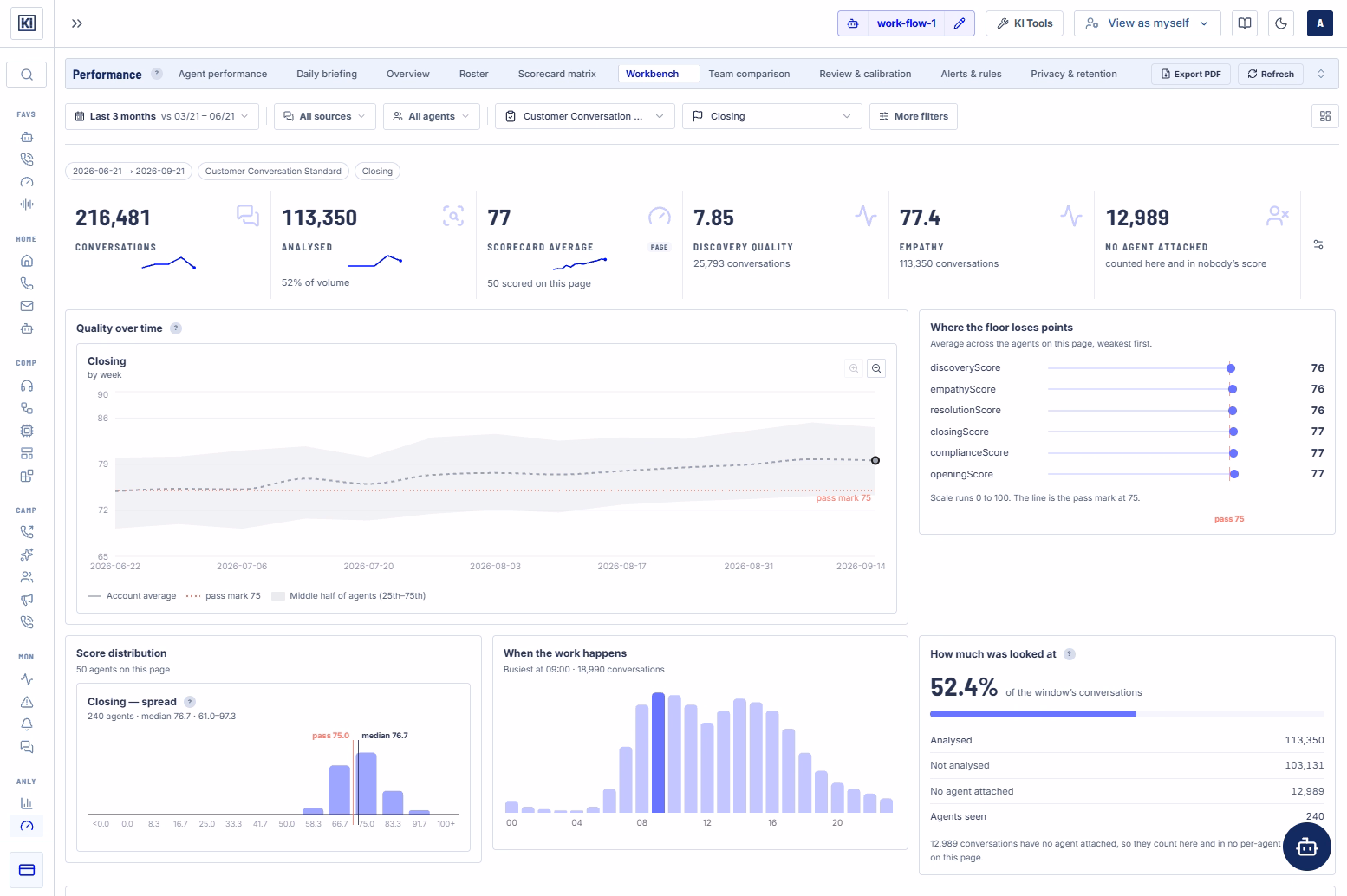Open the billing card icon at sidebar bottom

pos(27,870)
